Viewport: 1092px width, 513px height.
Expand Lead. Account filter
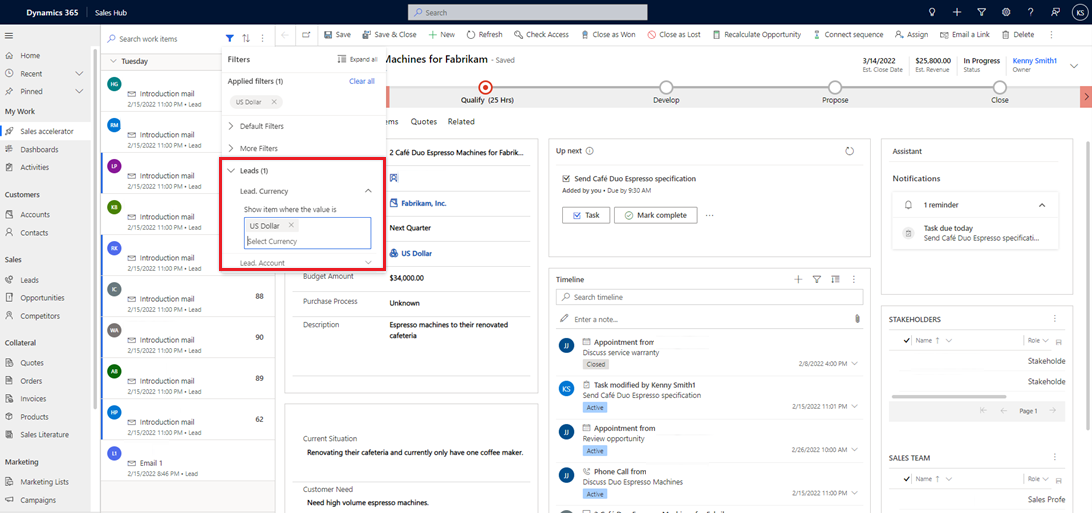(368, 262)
